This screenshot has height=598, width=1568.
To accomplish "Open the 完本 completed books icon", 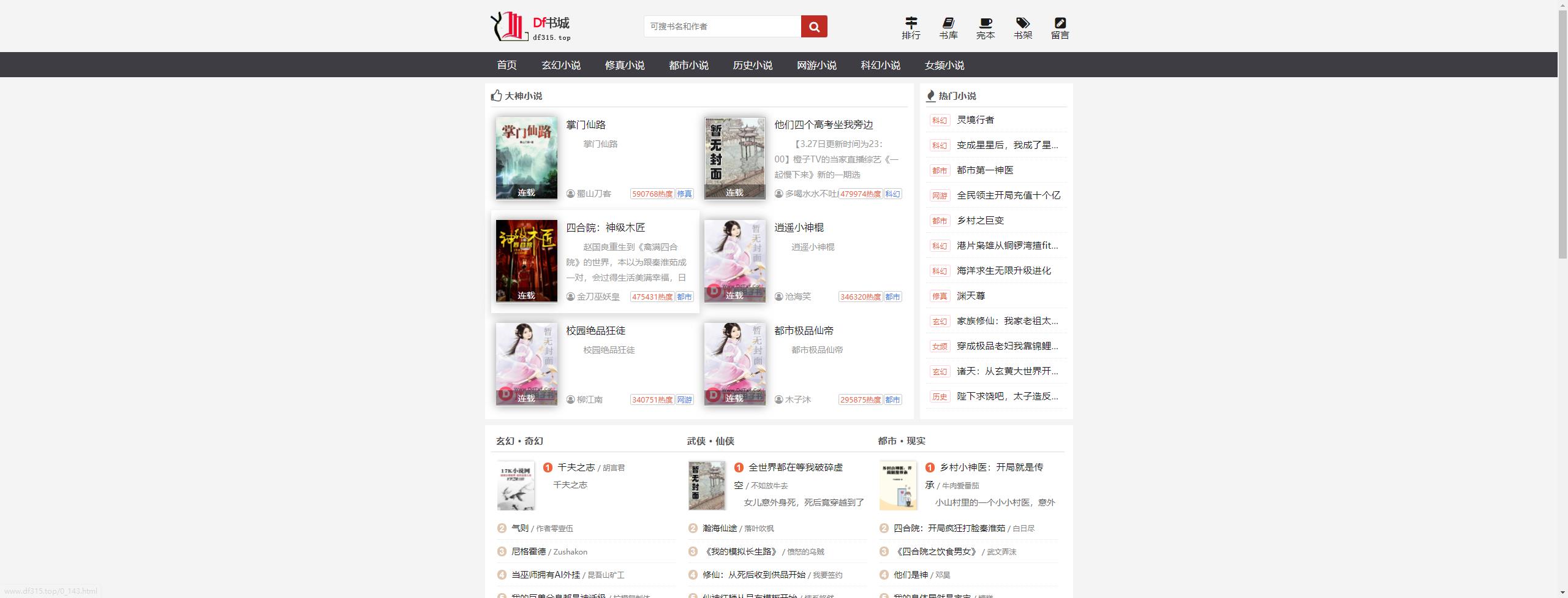I will click(985, 28).
